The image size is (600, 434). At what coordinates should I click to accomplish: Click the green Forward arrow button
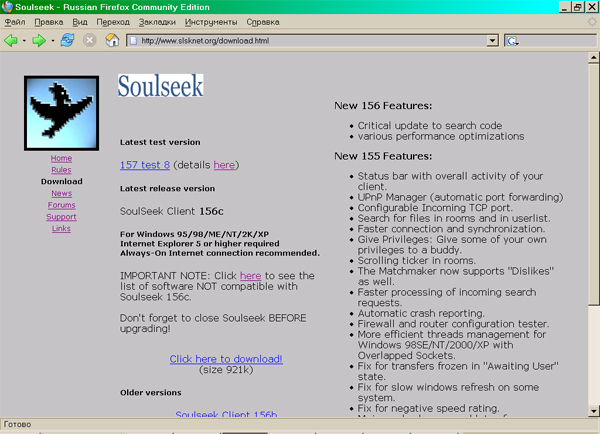point(39,40)
